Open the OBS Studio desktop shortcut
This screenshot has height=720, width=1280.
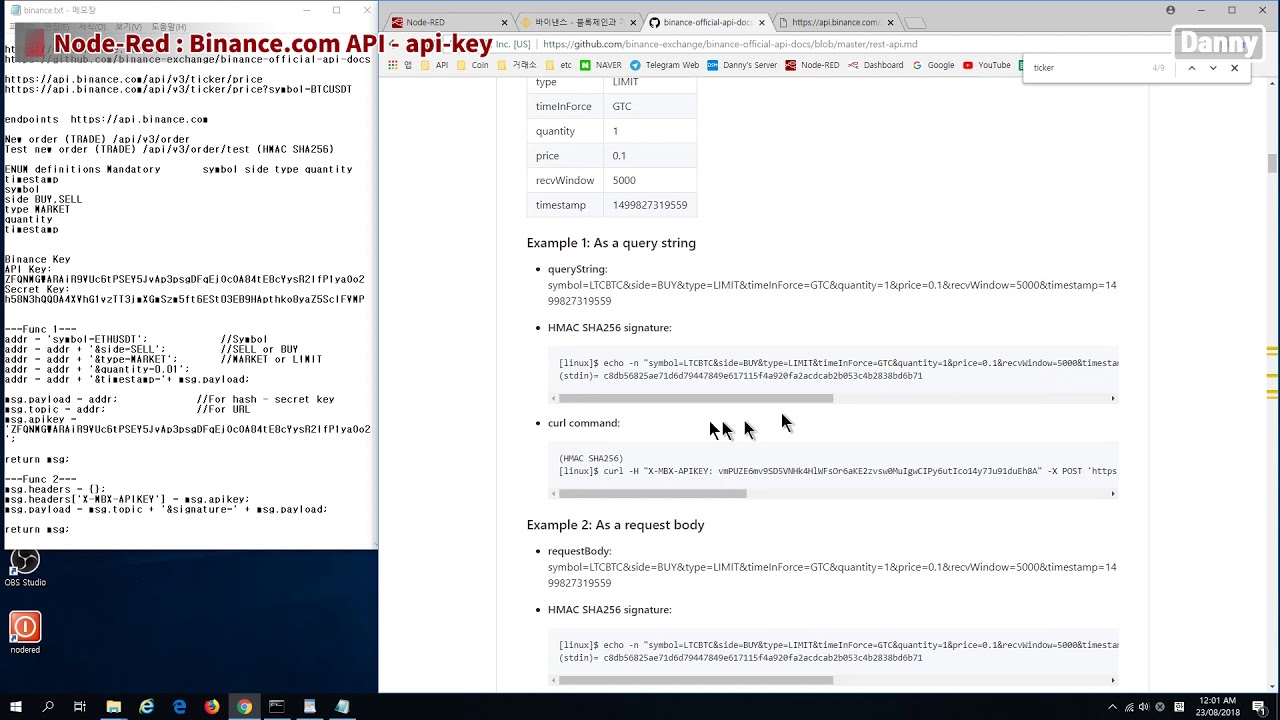pyautogui.click(x=25, y=567)
